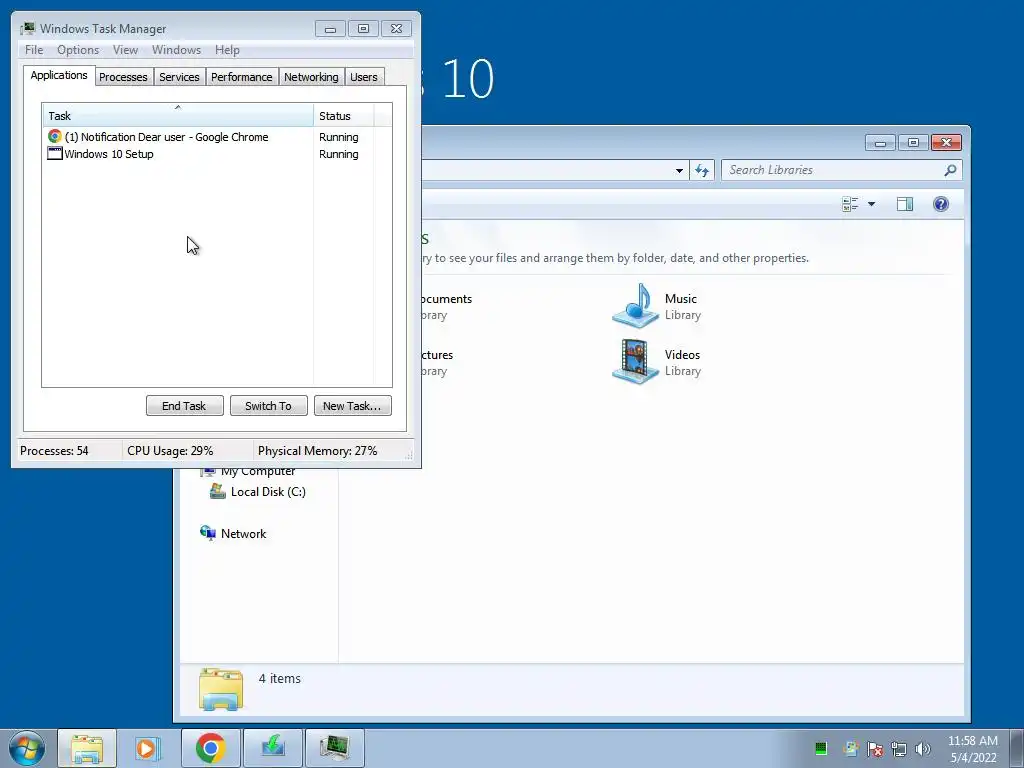Viewport: 1024px width, 768px height.
Task: Click the network connection tray icon
Action: coord(899,748)
